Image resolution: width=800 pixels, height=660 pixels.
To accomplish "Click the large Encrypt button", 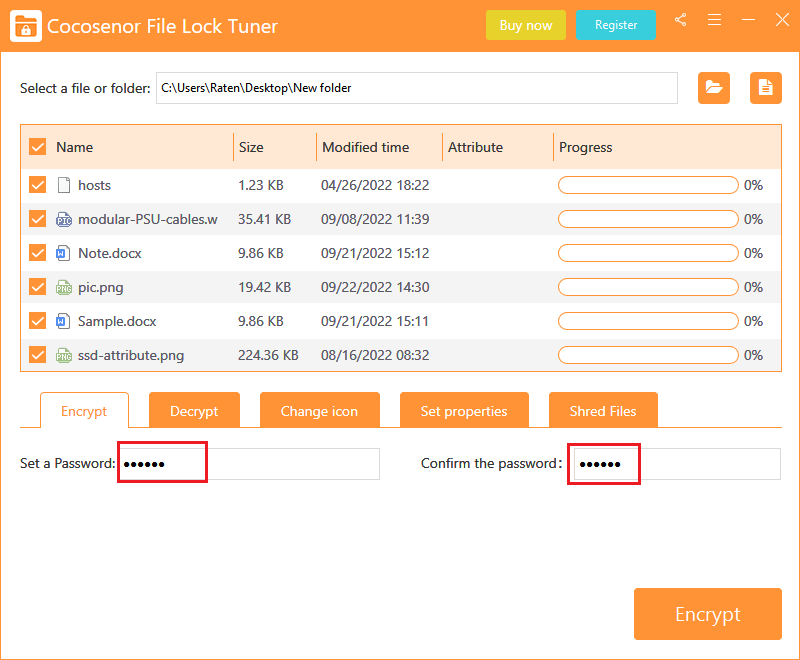I will 708,614.
